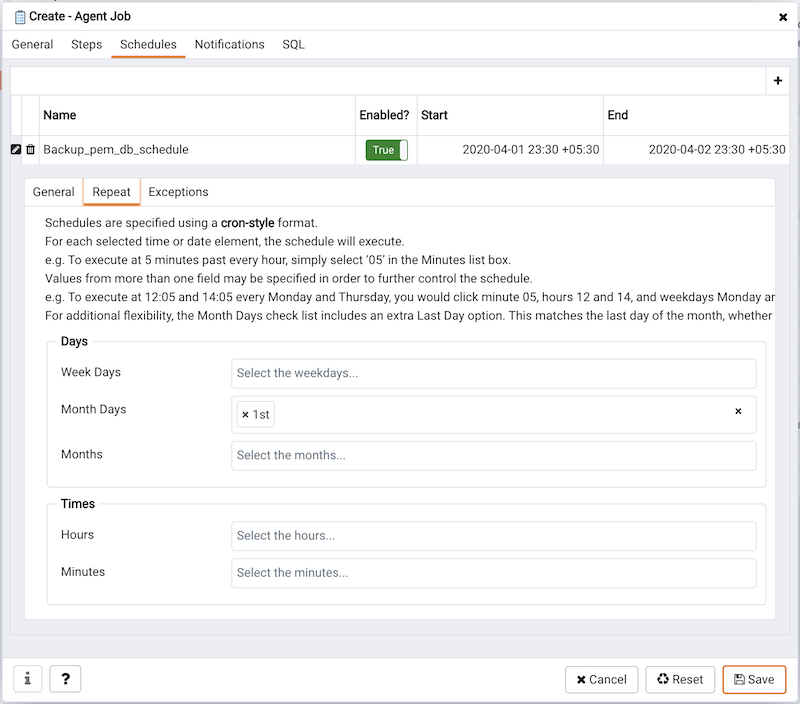Select the Repeat tab
800x704 pixels.
point(111,192)
